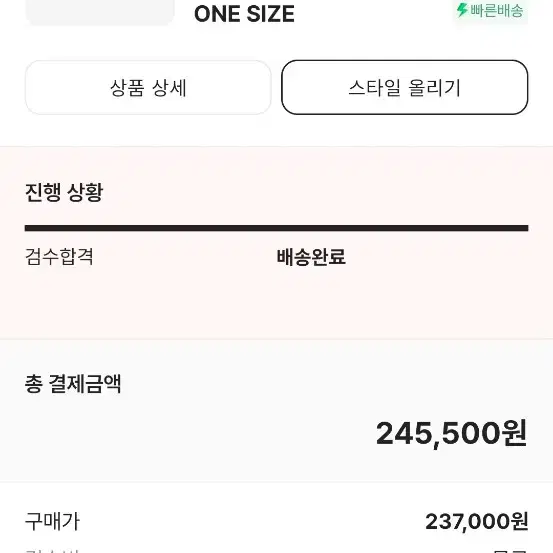Tap the 구매가 row label
This screenshot has height=553, width=553.
pyautogui.click(x=53, y=522)
